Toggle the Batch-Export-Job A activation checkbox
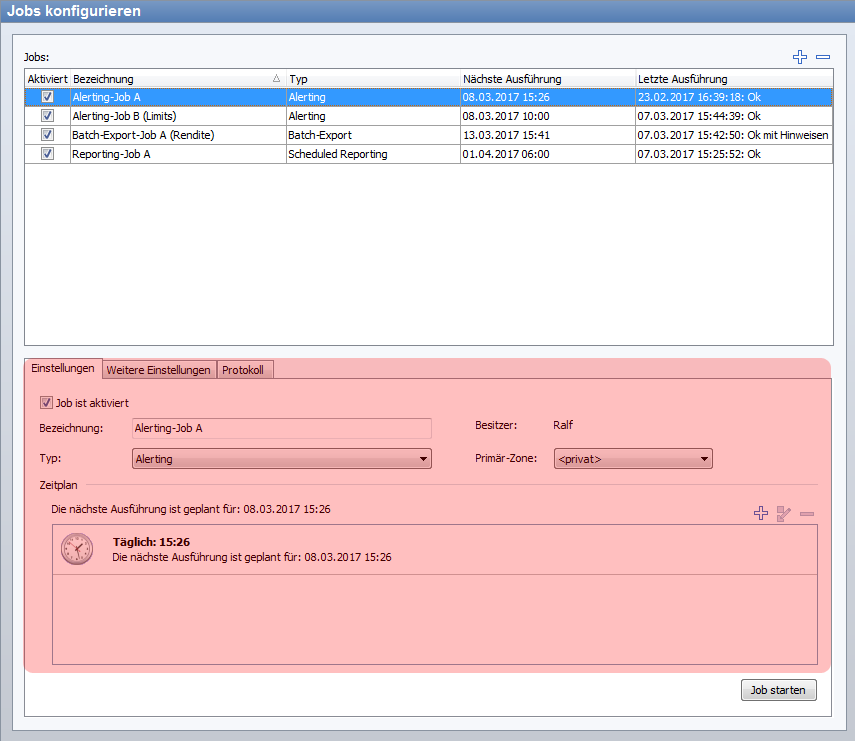The image size is (855, 741). [x=47, y=135]
